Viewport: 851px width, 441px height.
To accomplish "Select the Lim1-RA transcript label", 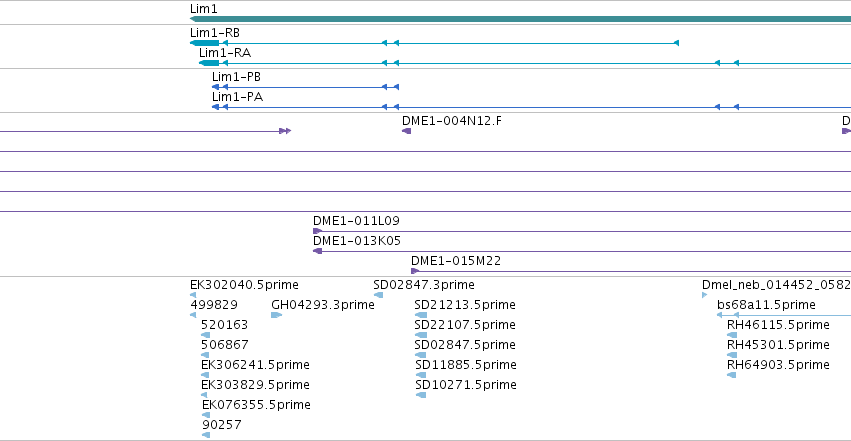I will [225, 53].
